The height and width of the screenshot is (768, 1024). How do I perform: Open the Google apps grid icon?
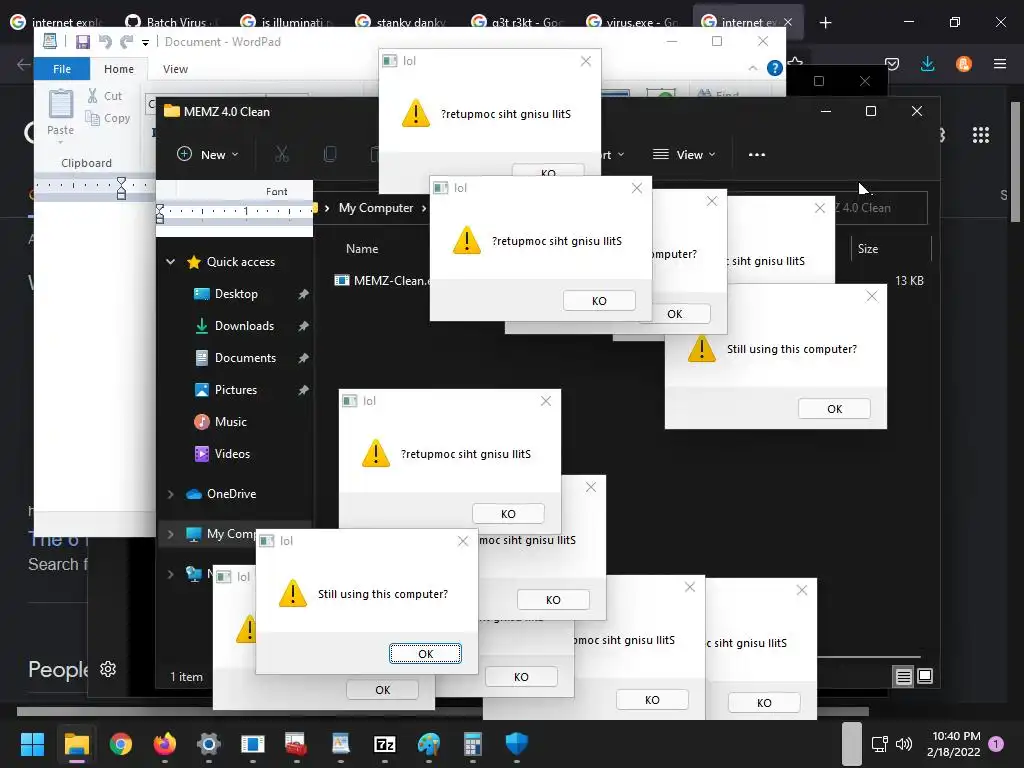(981, 135)
